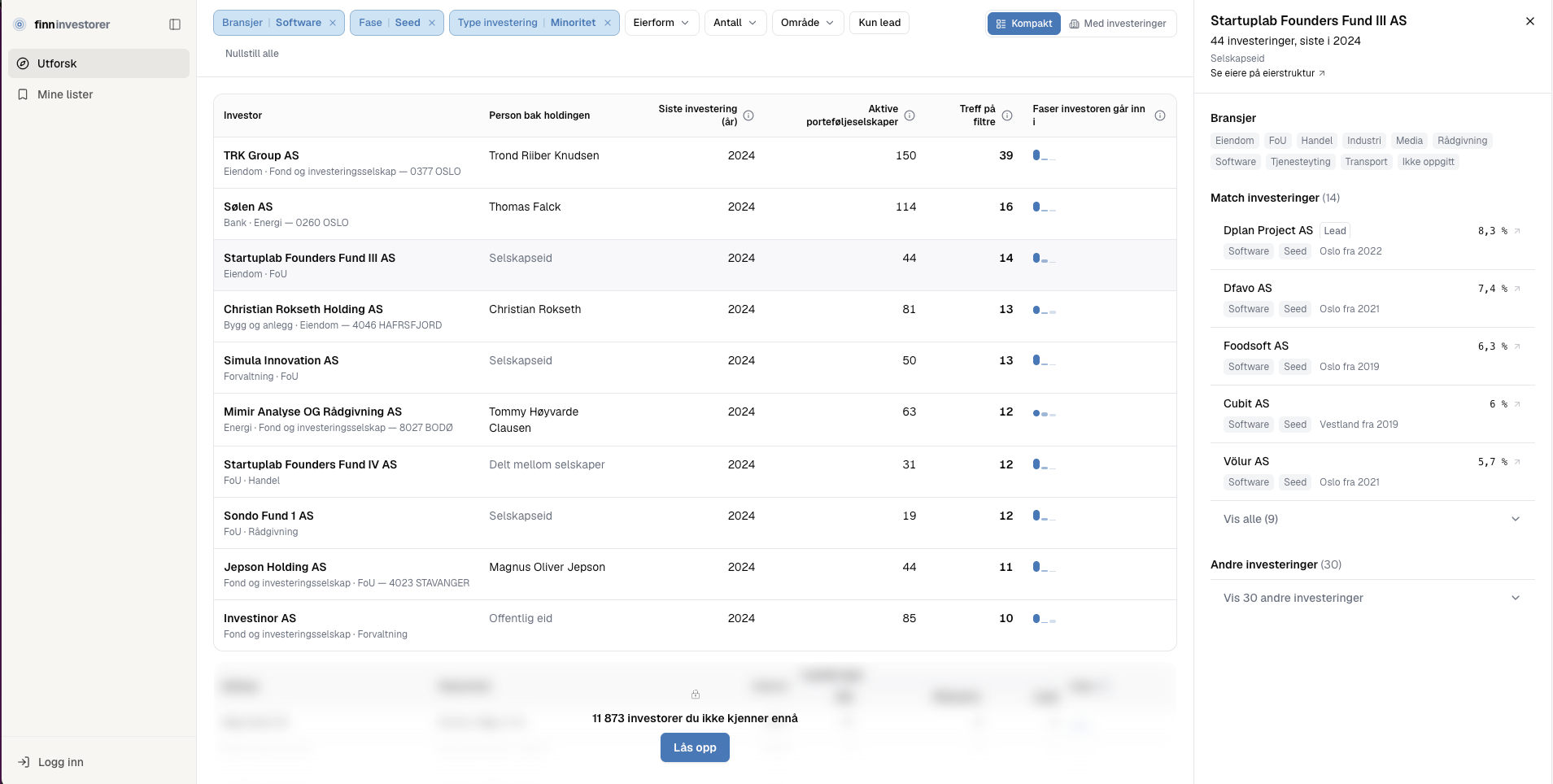Click the finninvestorer logo icon

[x=20, y=24]
